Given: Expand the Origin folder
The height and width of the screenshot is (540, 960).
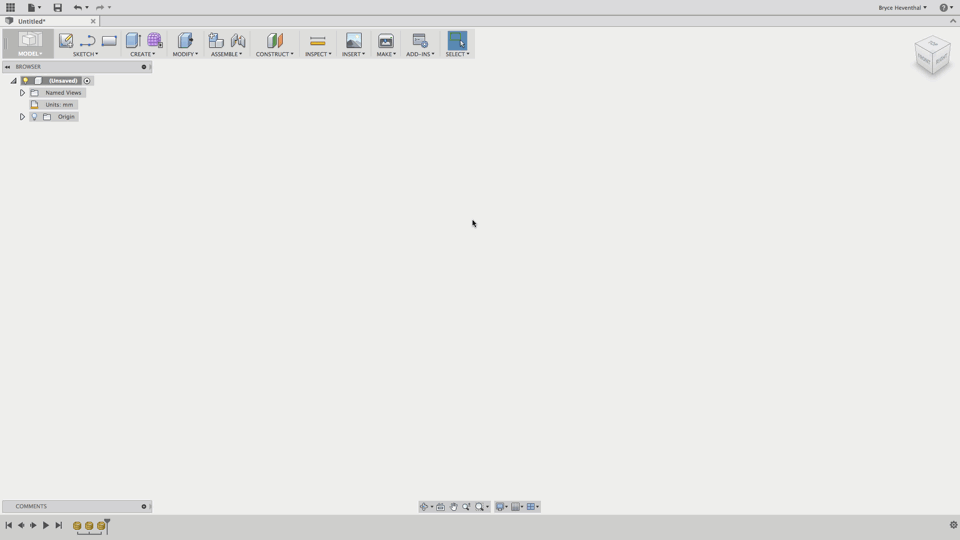Looking at the screenshot, I should point(22,116).
